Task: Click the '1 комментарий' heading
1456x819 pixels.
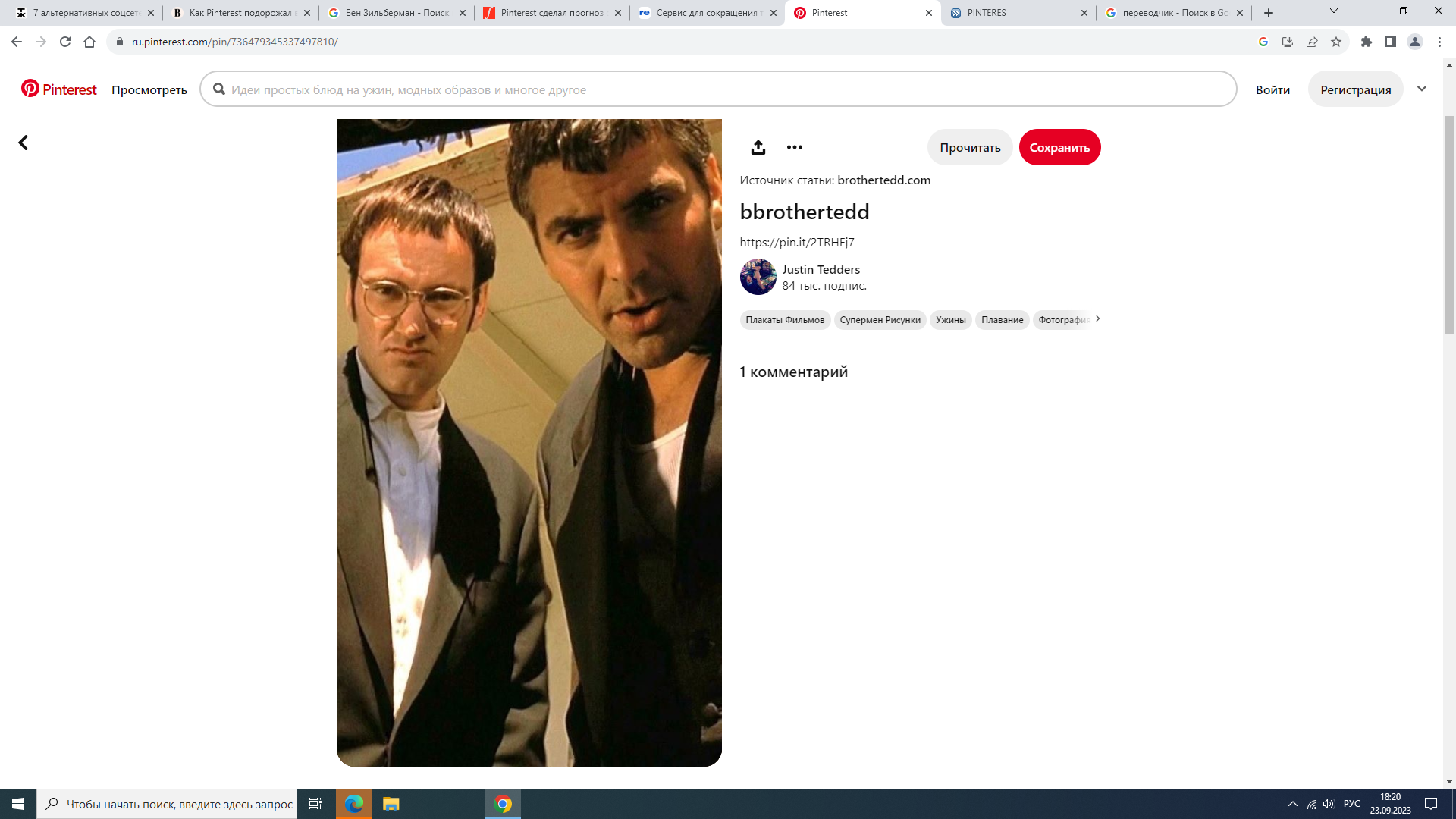Action: (x=793, y=372)
